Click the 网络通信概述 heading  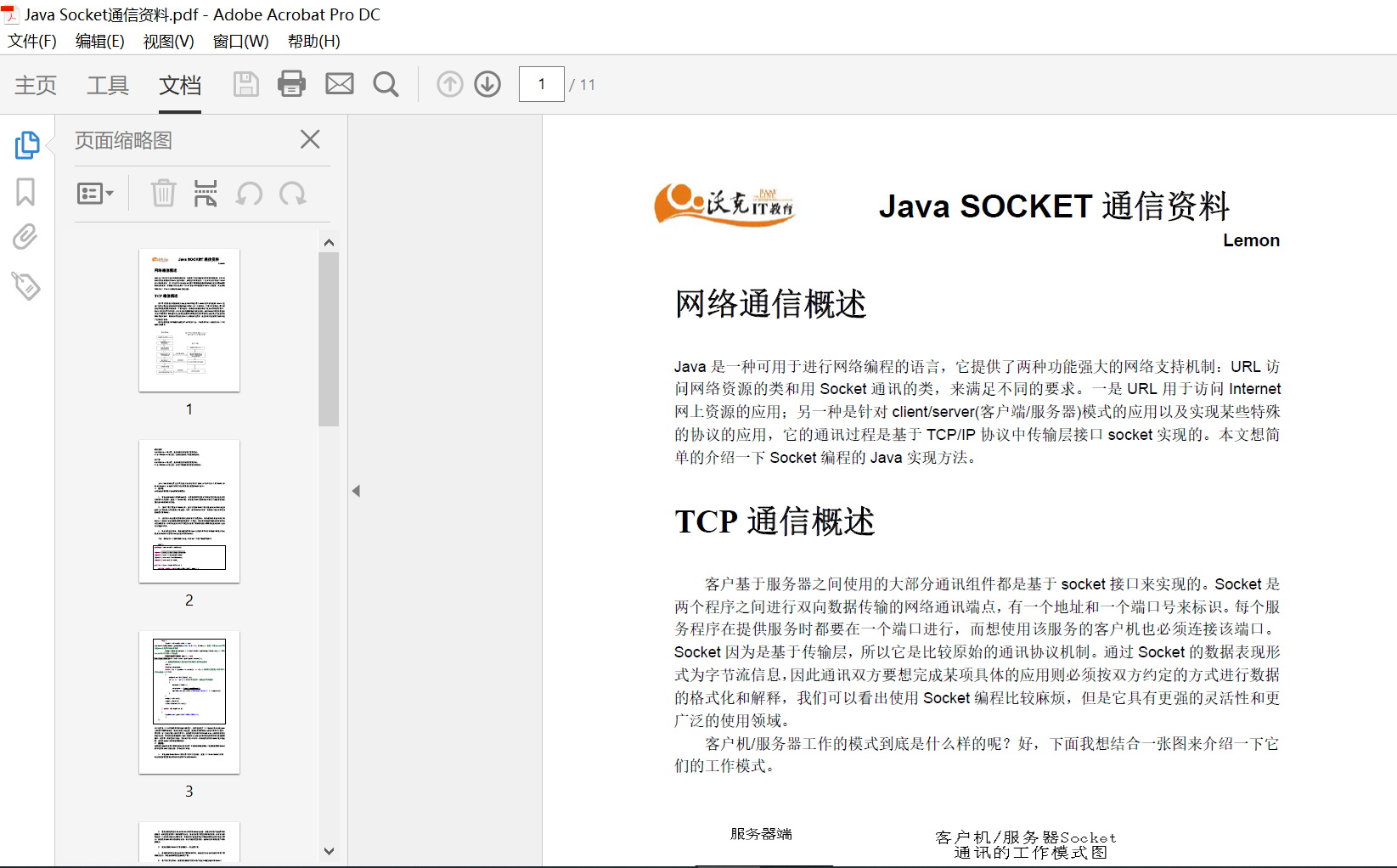770,304
